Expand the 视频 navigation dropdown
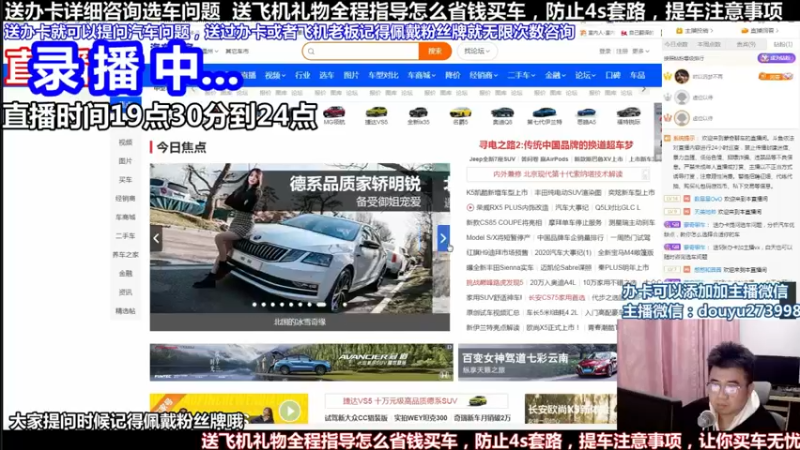800x450 pixels. click(275, 76)
